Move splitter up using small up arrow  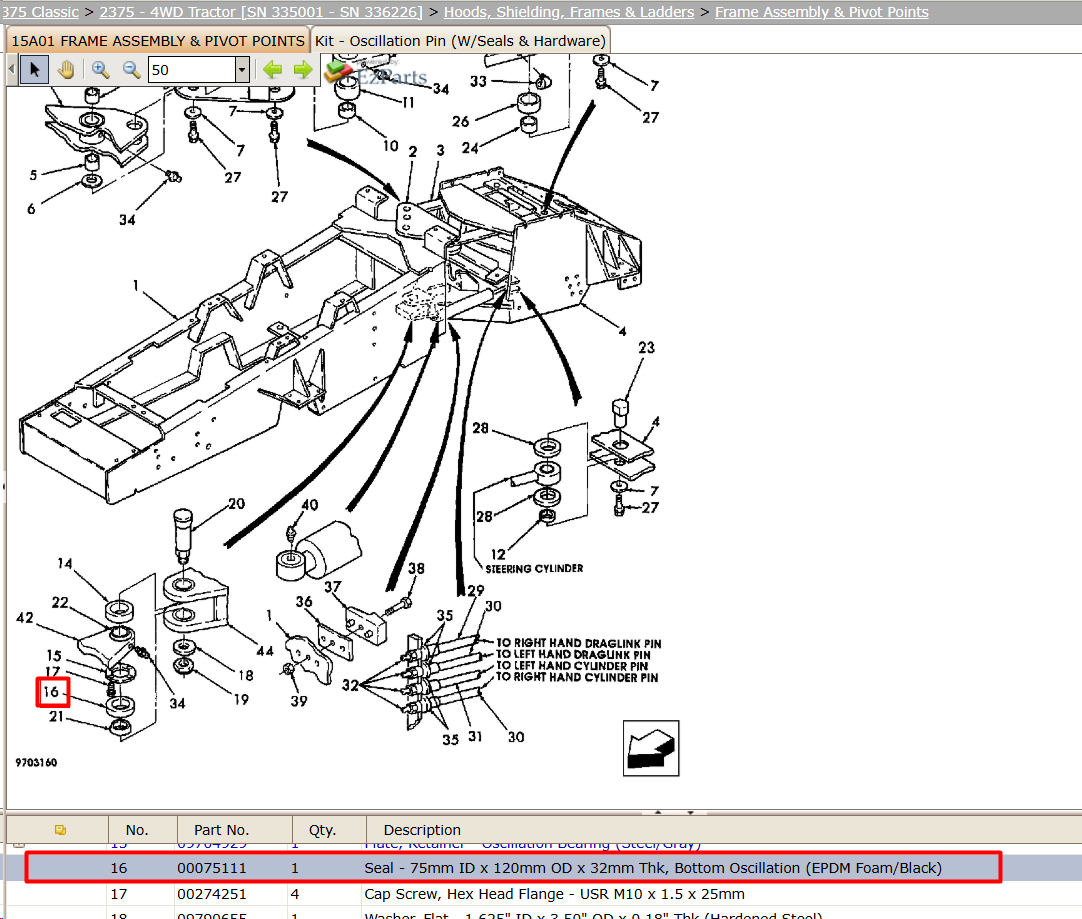point(658,813)
